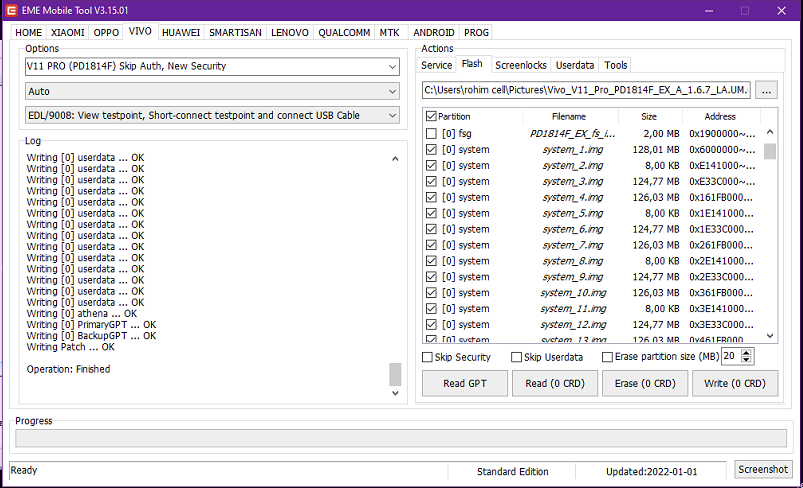Expand the Auto mode dropdown
The height and width of the screenshot is (488, 803).
pos(212,91)
